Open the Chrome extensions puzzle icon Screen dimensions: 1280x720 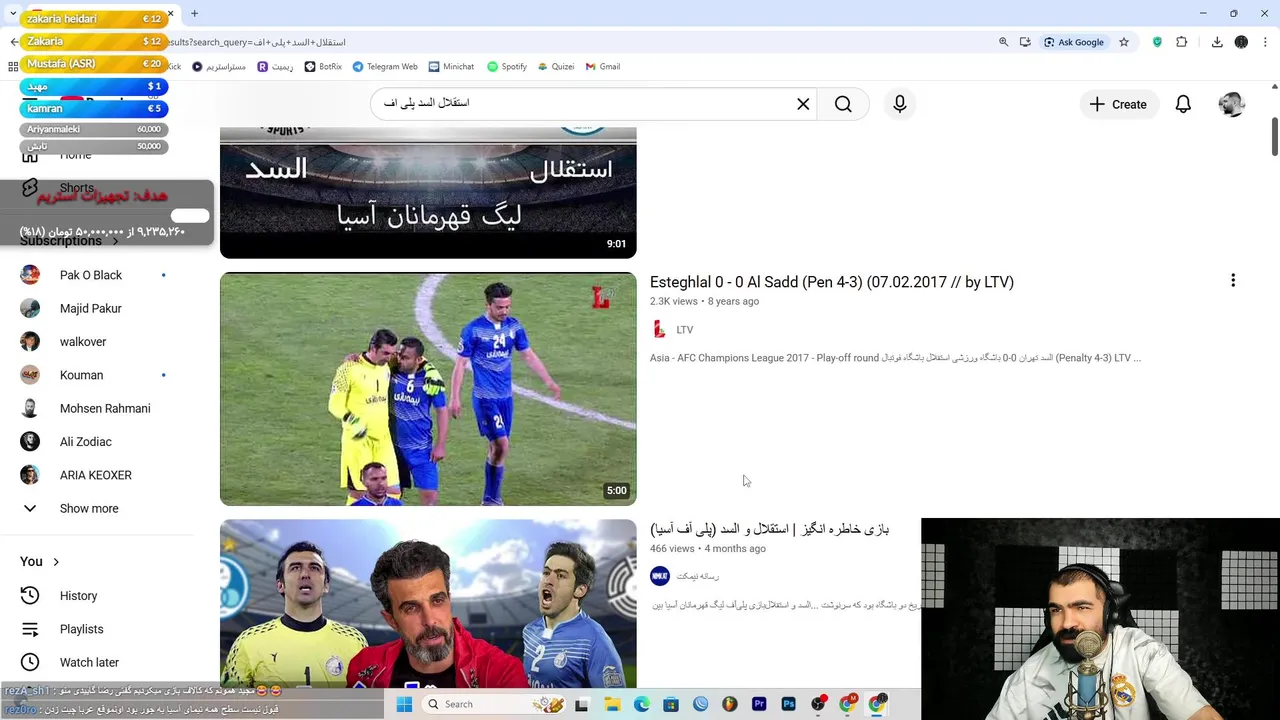tap(1182, 42)
